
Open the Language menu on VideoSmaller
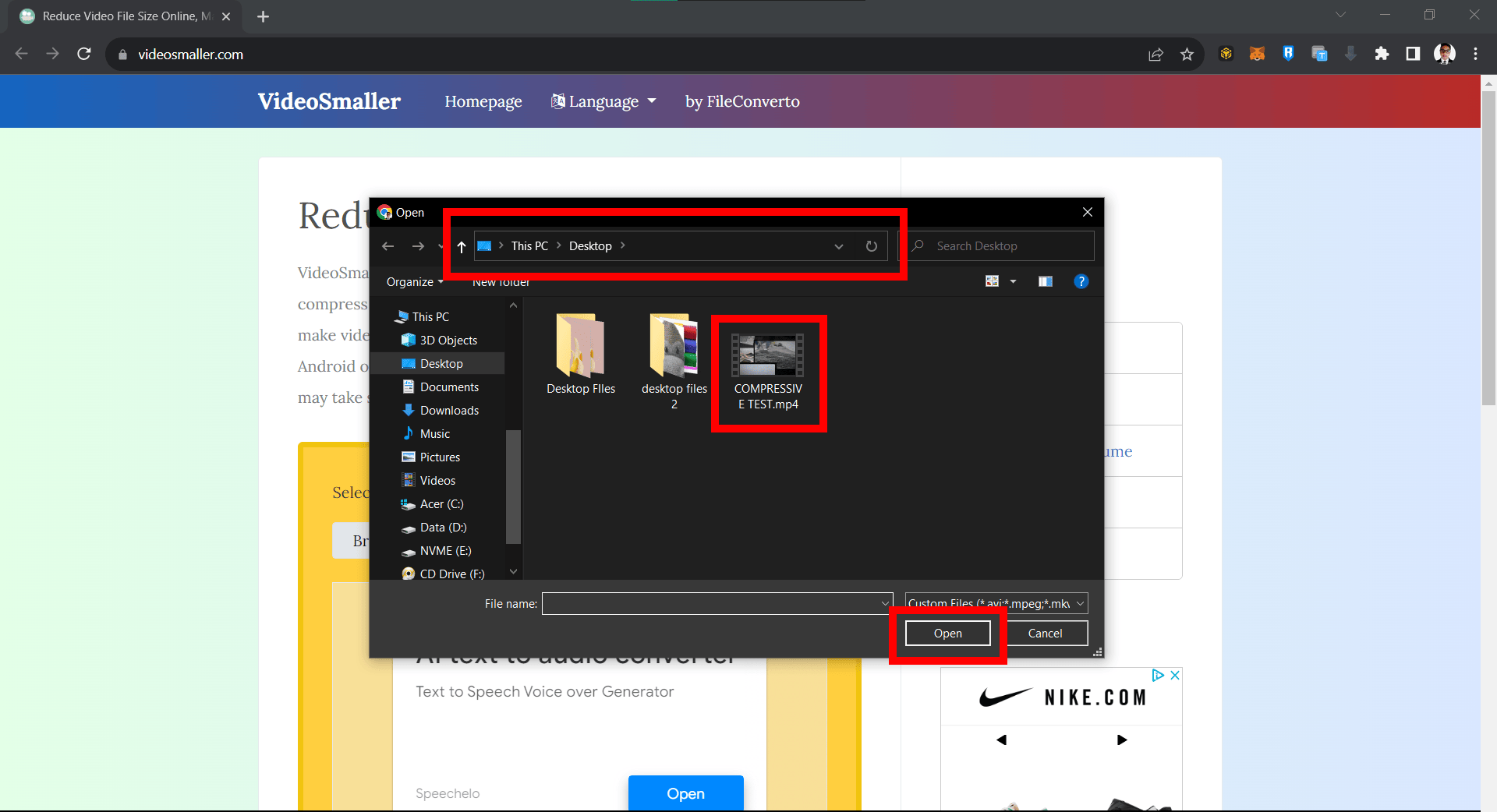tap(603, 101)
